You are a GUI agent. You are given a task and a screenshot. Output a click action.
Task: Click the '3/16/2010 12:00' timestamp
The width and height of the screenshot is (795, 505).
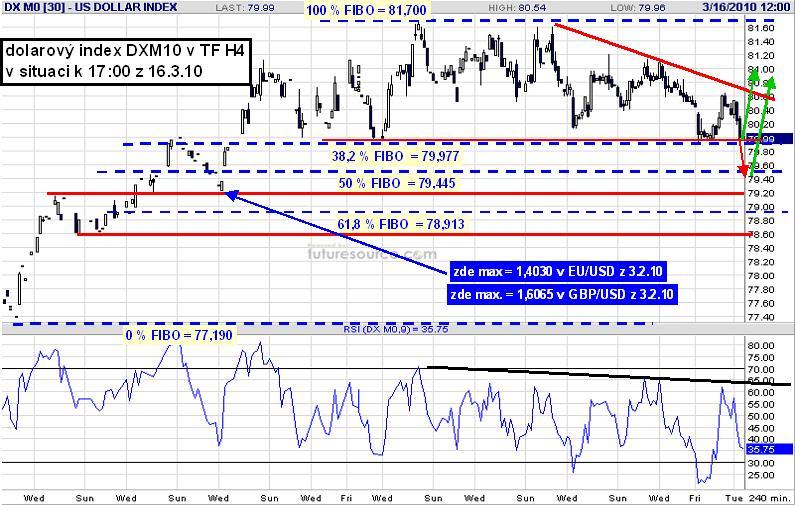click(x=746, y=7)
